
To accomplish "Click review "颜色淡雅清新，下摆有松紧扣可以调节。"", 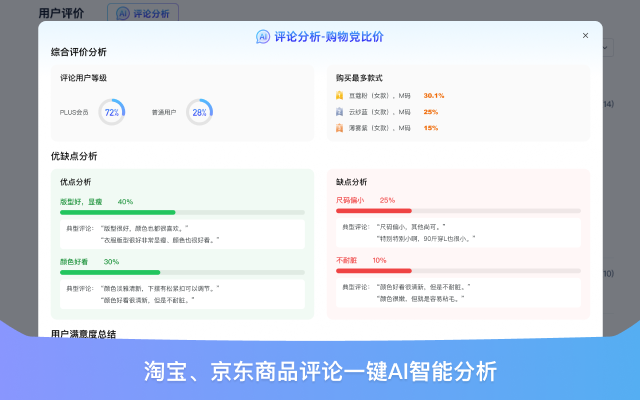I will click(160, 288).
